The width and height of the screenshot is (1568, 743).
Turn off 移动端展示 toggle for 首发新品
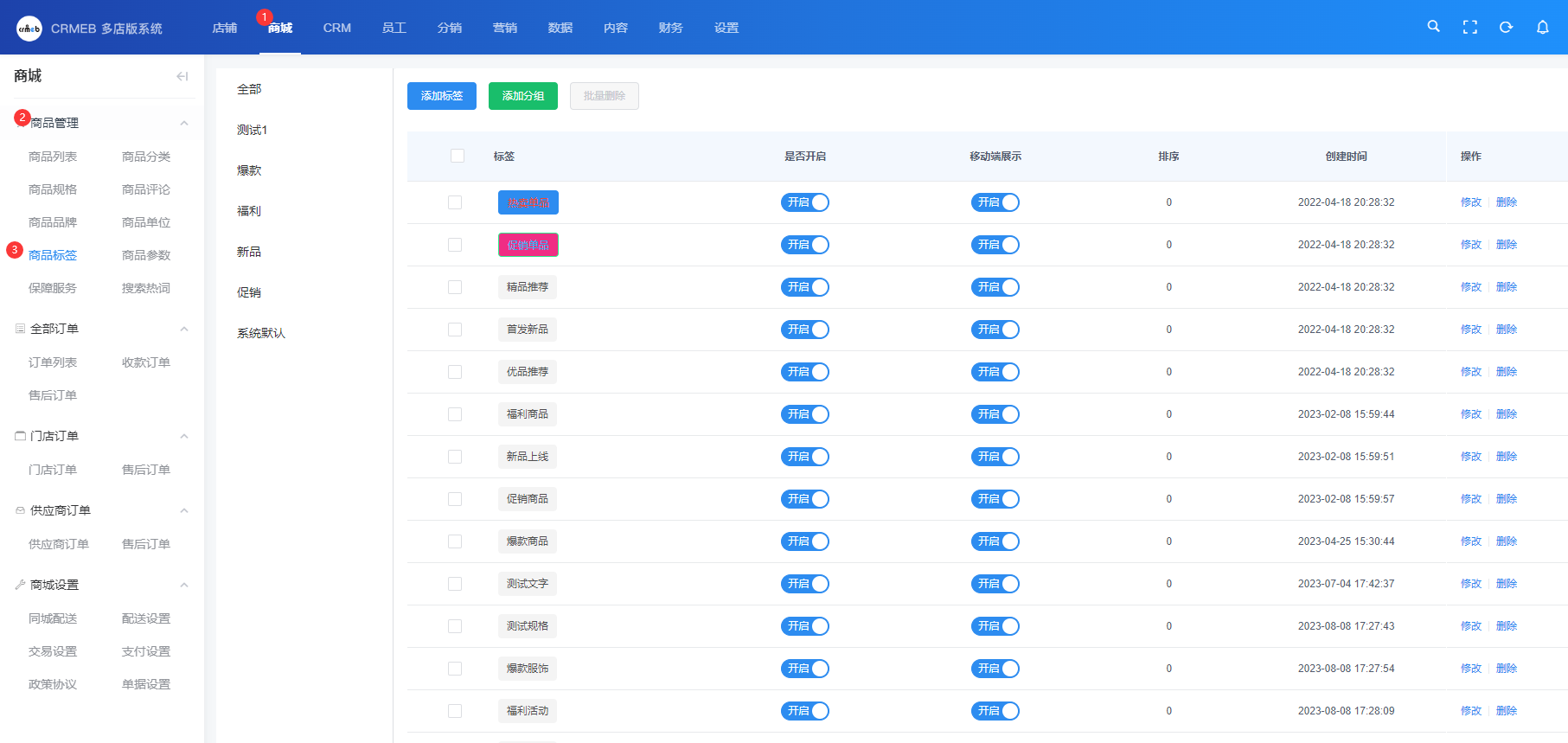pos(995,330)
